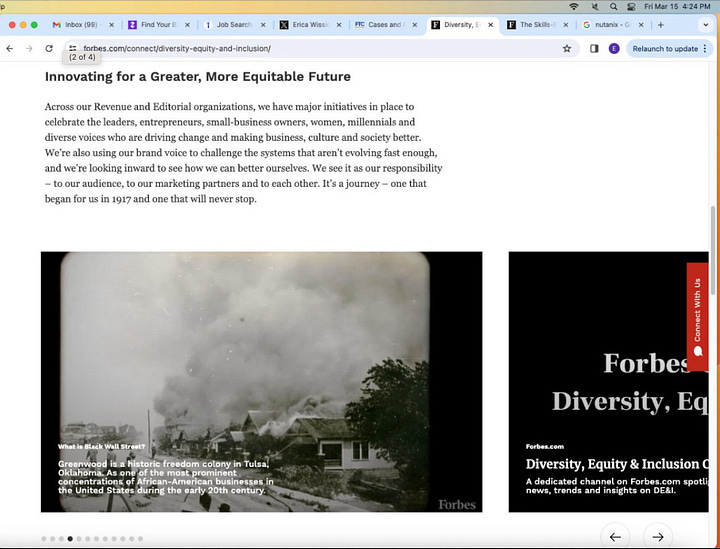Go back to the previous page
The width and height of the screenshot is (720, 549).
coord(10,48)
